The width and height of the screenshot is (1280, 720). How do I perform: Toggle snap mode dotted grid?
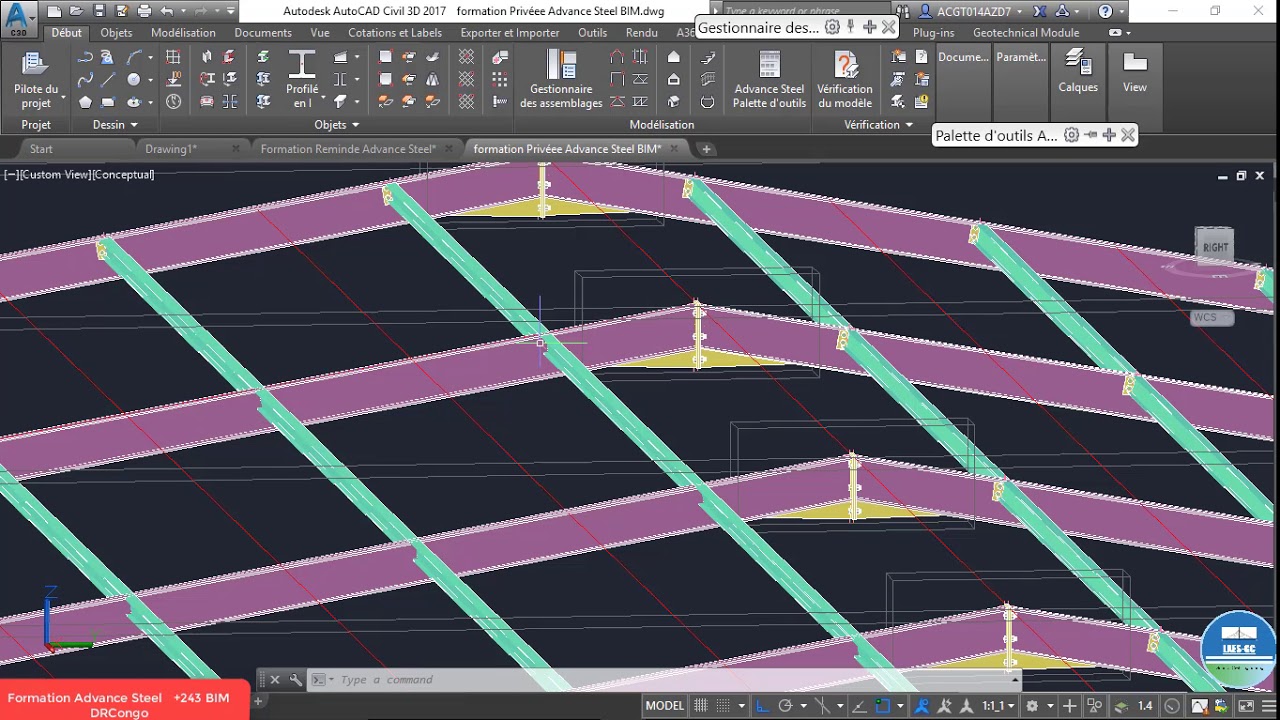click(723, 705)
